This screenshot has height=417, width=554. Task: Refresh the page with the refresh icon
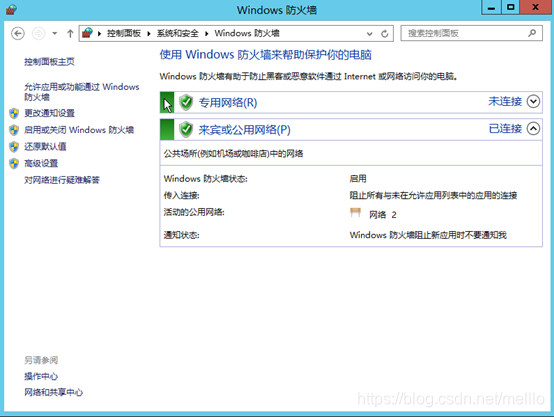tap(385, 34)
